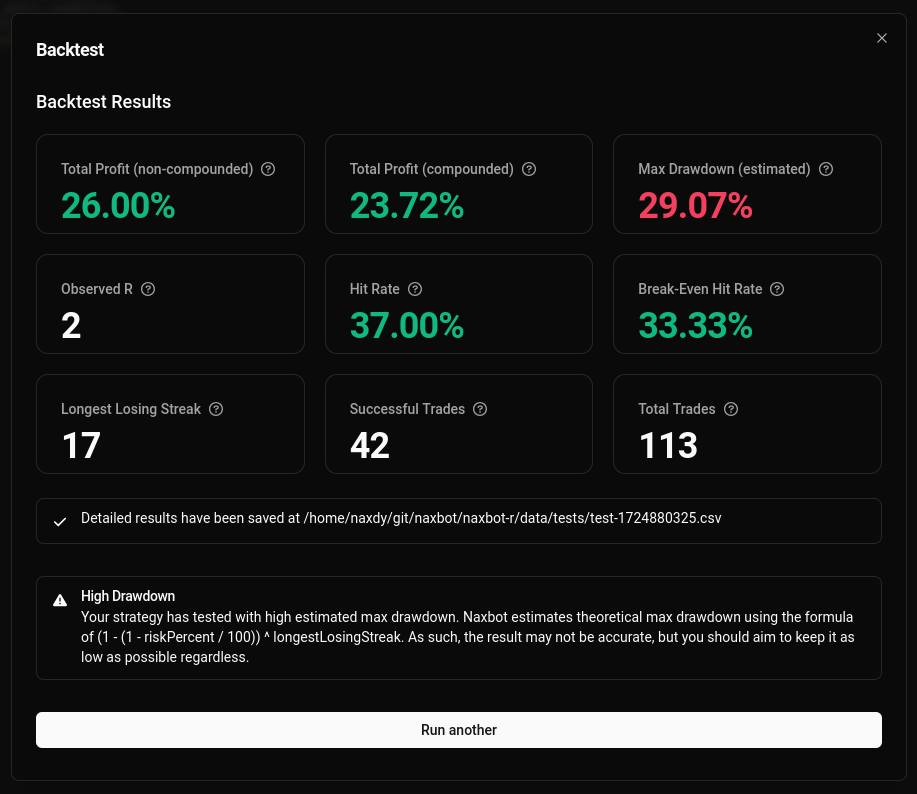Select the Total Trades card showing 113
Image resolution: width=917 pixels, height=794 pixels.
pyautogui.click(x=747, y=424)
